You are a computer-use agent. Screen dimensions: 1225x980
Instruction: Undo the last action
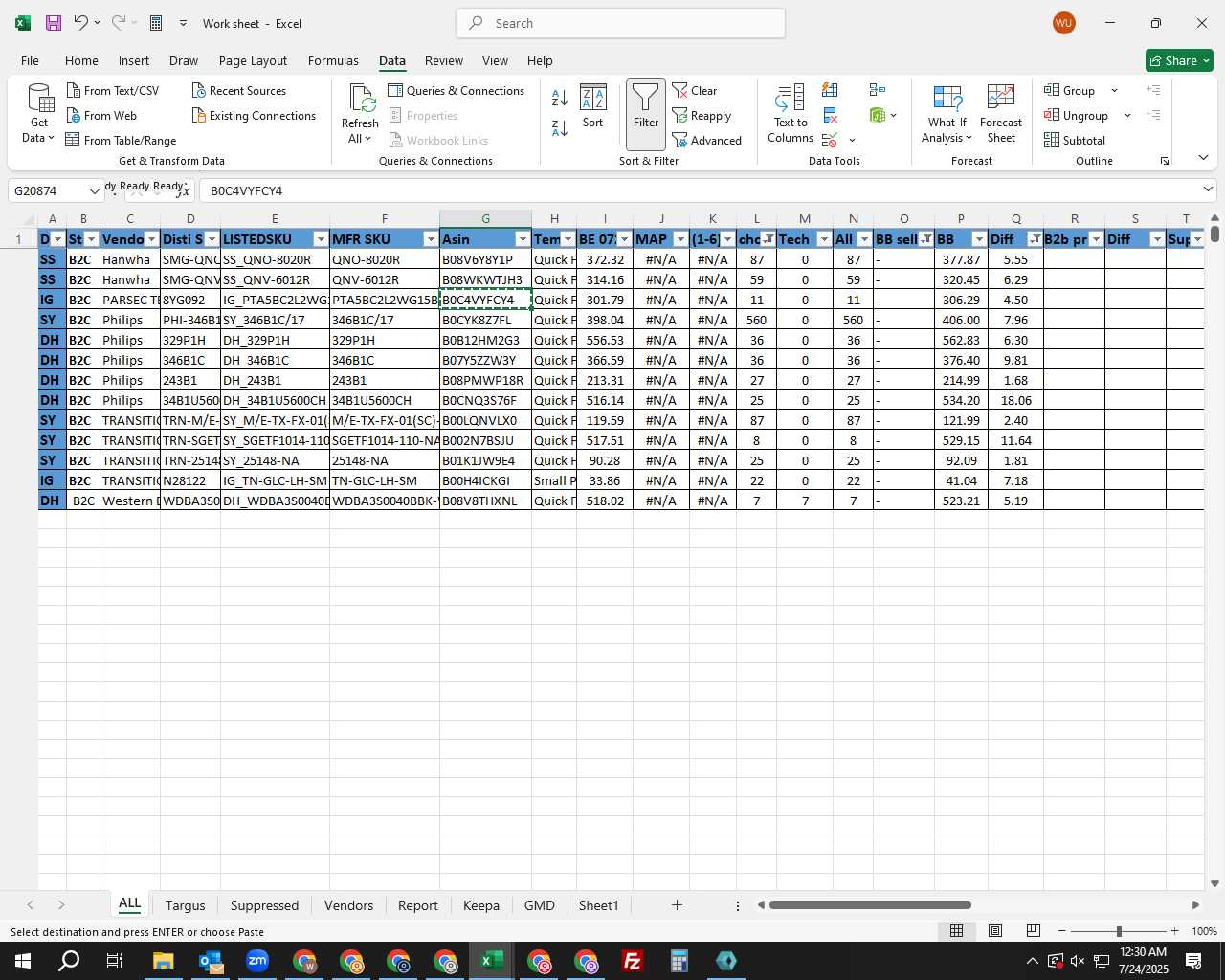tap(81, 23)
